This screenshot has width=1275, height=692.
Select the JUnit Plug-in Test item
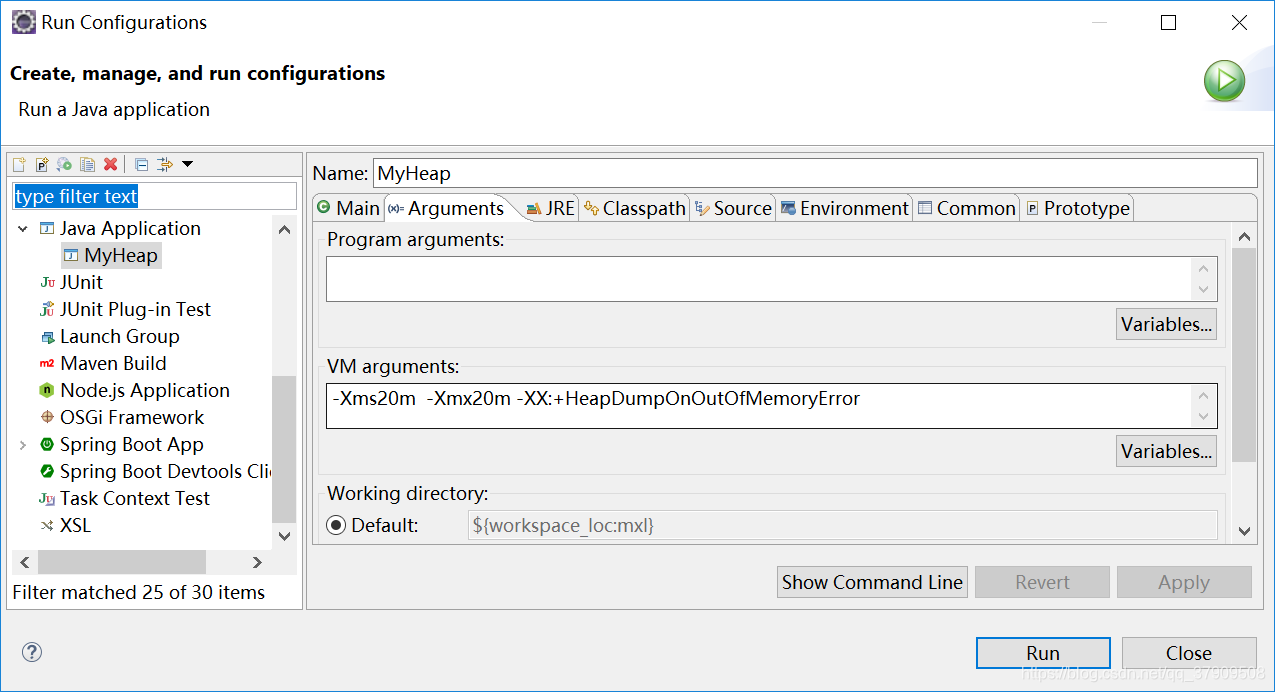pyautogui.click(x=134, y=310)
